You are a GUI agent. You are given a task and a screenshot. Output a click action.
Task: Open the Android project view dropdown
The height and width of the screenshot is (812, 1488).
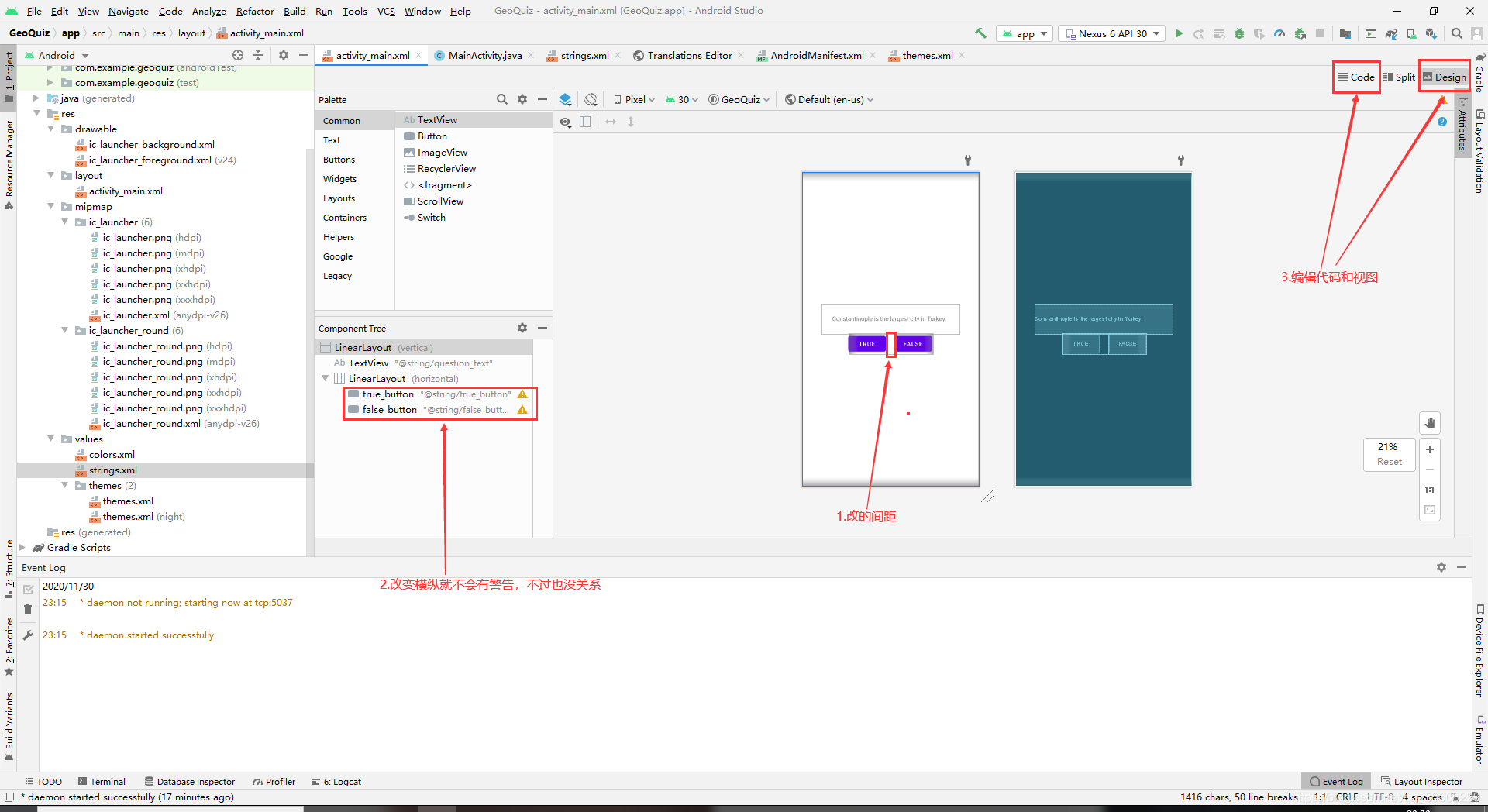58,55
